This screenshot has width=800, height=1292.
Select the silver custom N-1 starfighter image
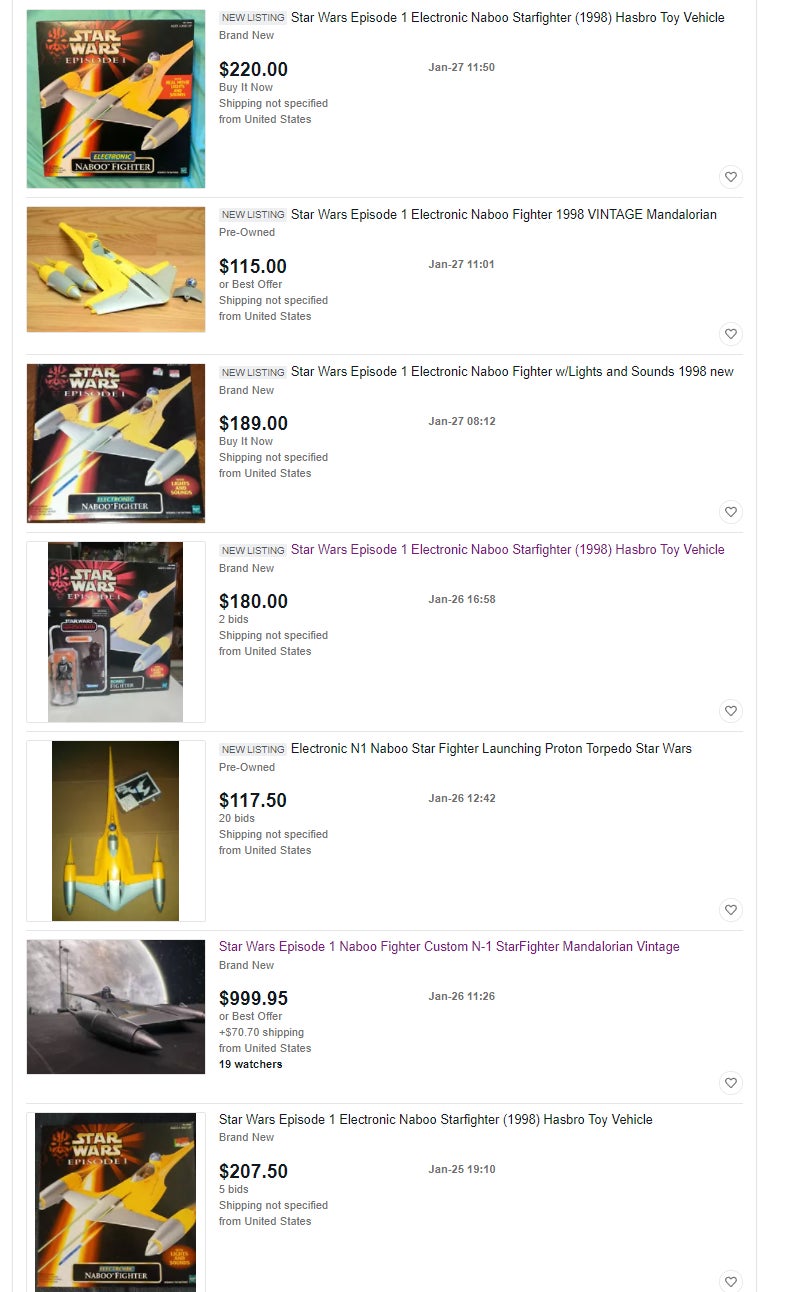point(116,1007)
